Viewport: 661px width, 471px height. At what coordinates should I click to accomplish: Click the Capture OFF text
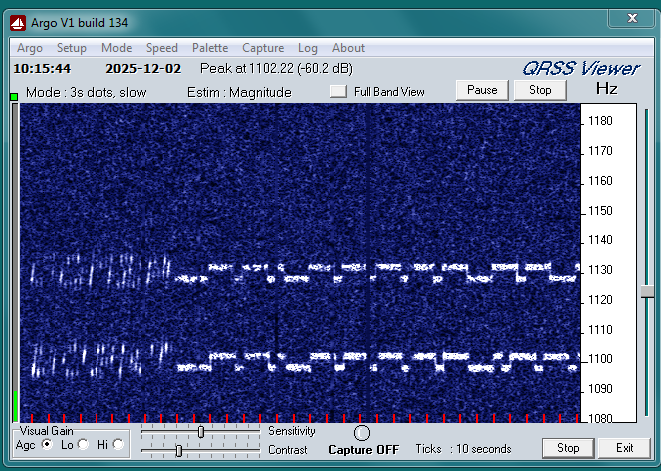363,450
